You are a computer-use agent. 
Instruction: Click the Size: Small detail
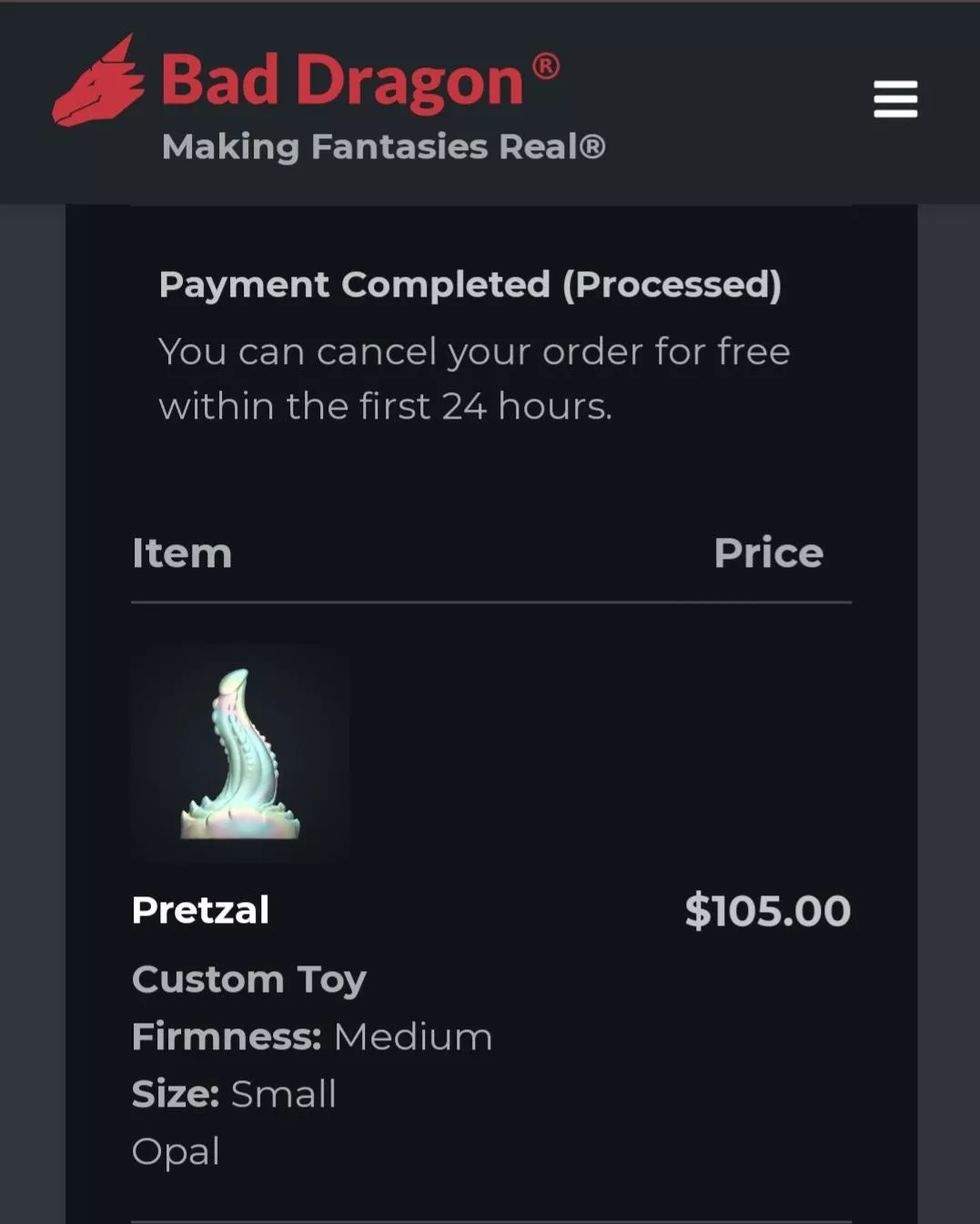pyautogui.click(x=234, y=1094)
